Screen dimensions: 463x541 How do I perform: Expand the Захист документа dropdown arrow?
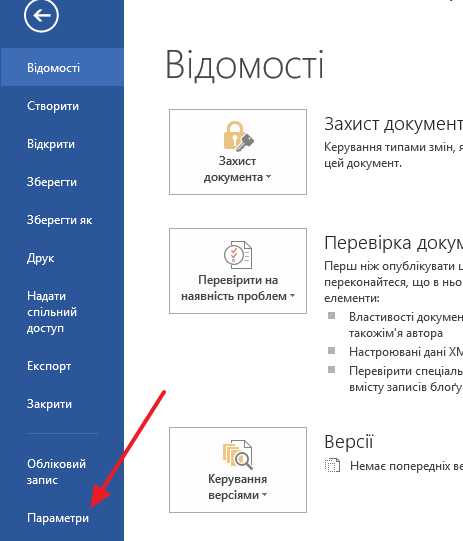click(x=268, y=177)
